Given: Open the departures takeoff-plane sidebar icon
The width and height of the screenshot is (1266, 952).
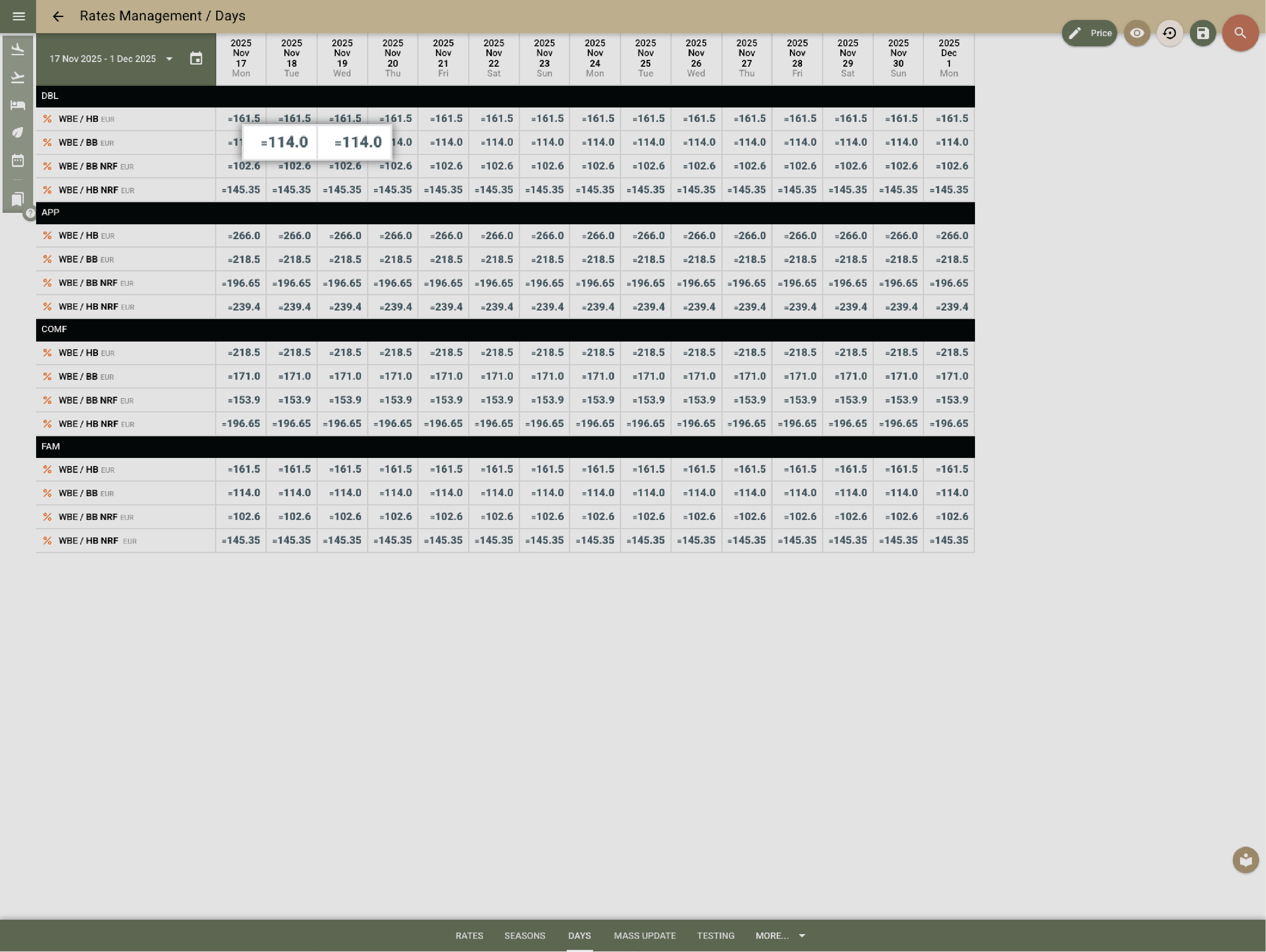Looking at the screenshot, I should point(18,77).
